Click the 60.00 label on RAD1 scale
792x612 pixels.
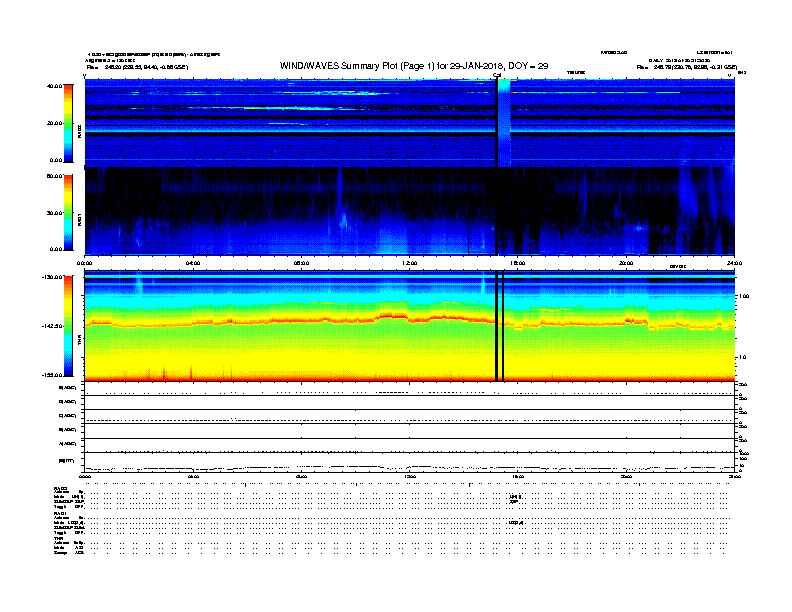[x=54, y=176]
